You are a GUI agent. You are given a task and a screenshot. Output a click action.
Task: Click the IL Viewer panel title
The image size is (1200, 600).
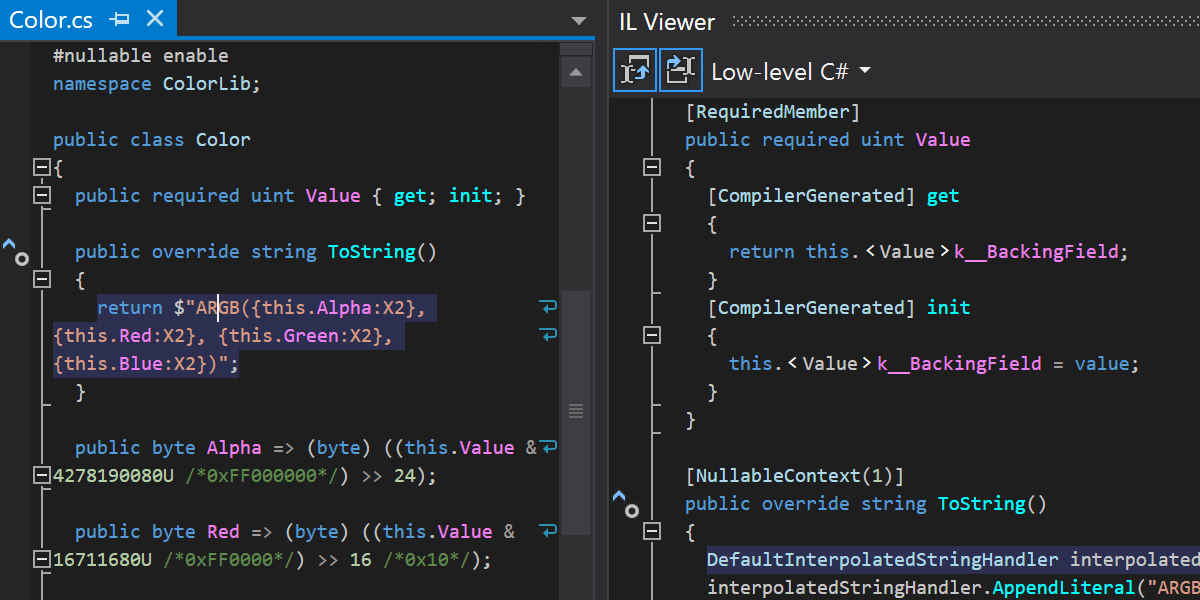[x=666, y=21]
